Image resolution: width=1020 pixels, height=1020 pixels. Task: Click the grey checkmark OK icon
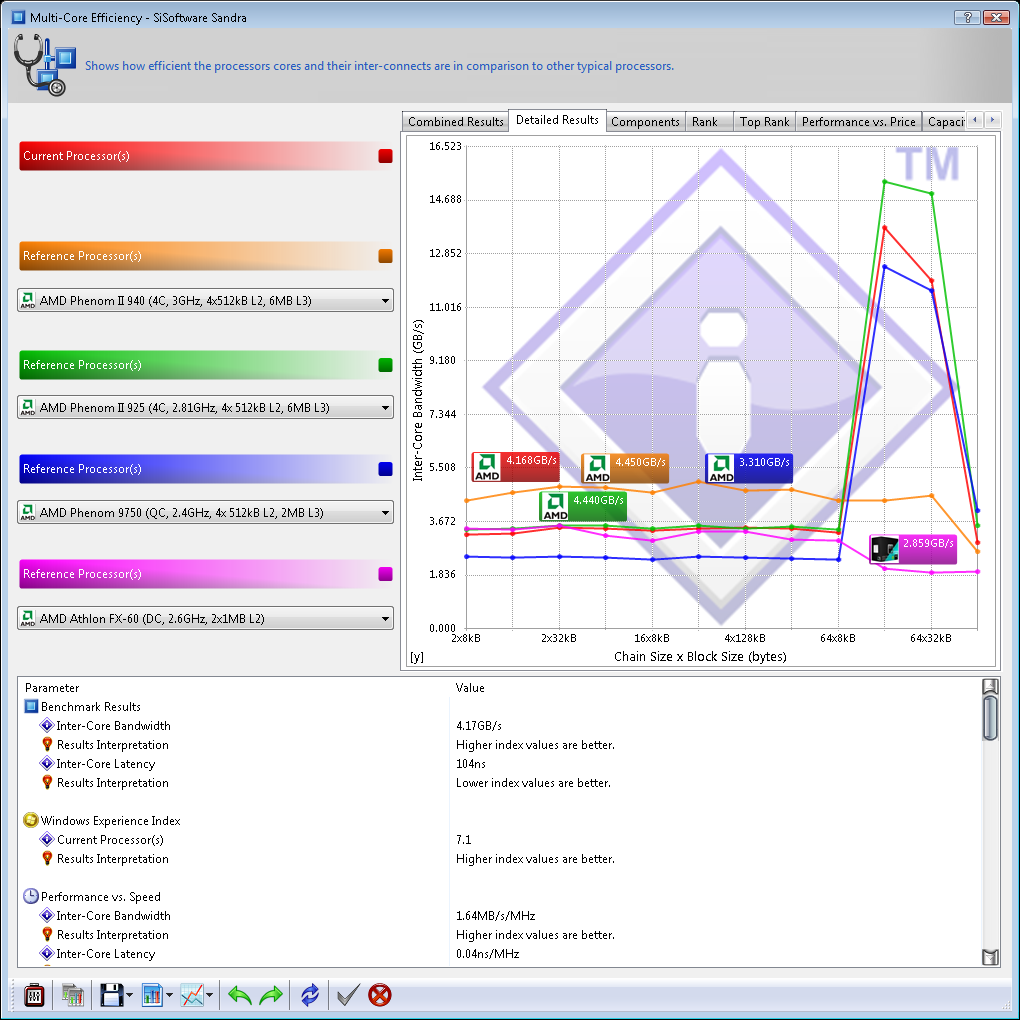click(348, 995)
